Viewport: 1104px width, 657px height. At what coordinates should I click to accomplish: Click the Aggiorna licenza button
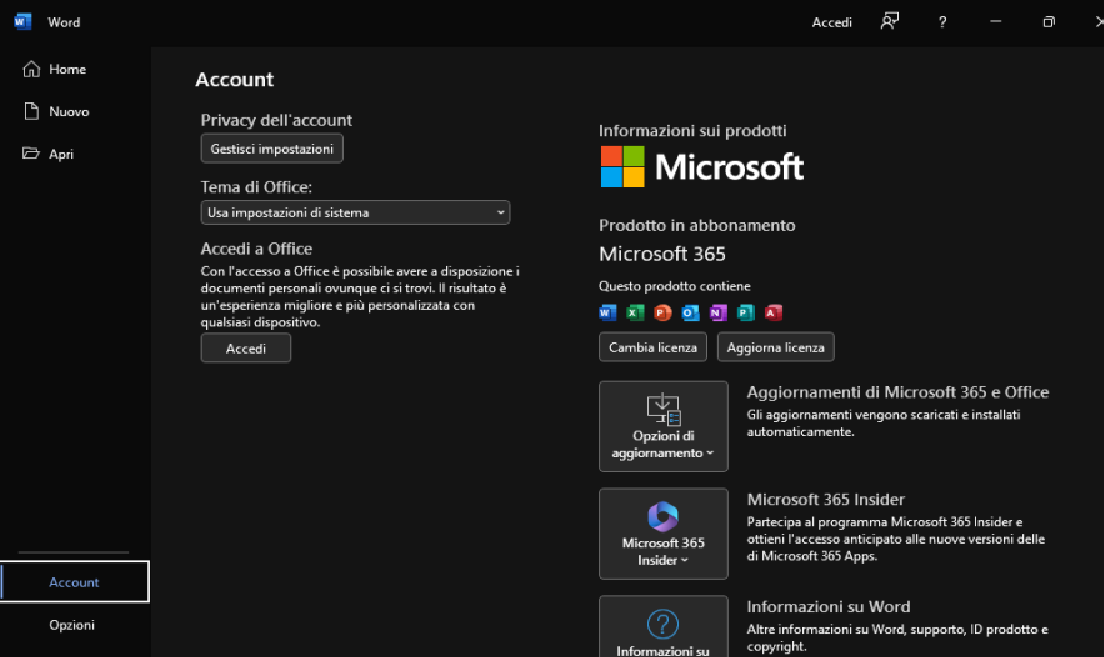(775, 347)
